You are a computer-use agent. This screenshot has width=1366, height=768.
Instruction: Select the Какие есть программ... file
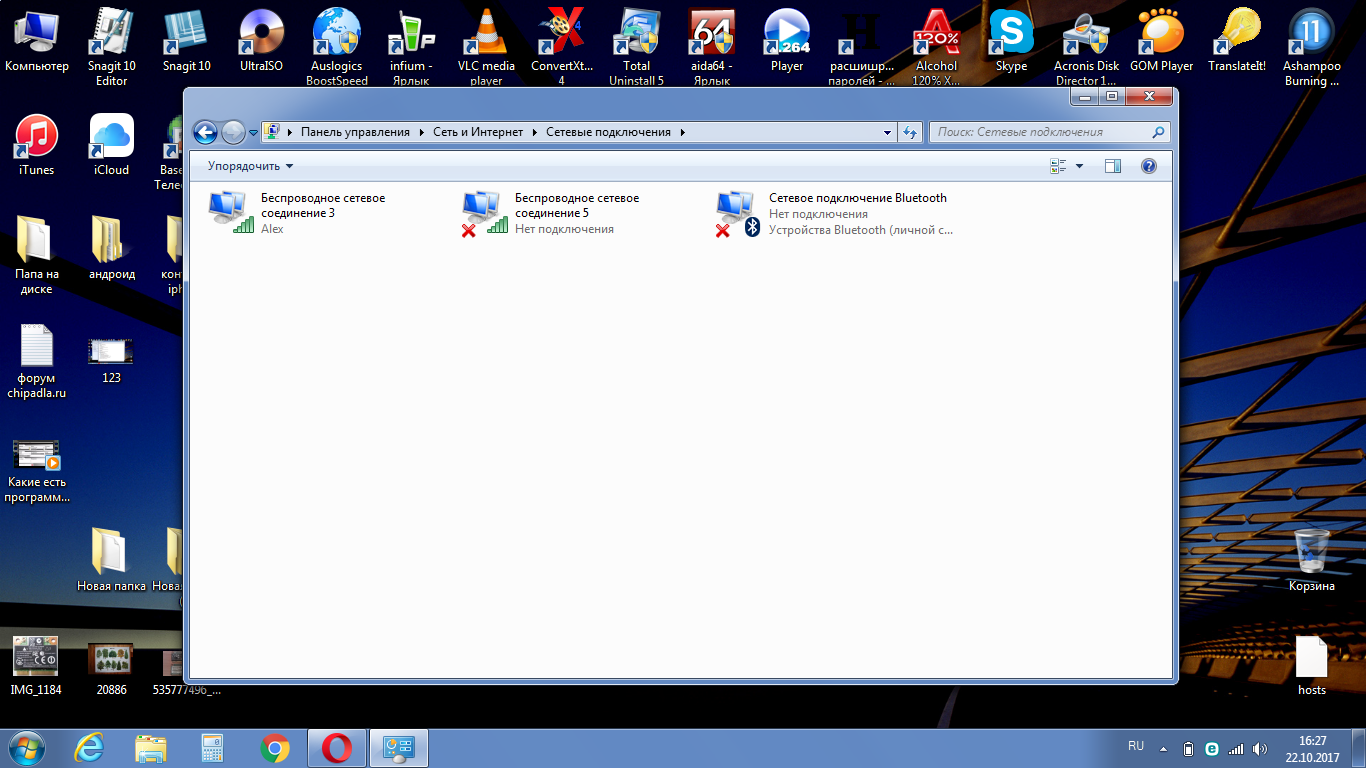pos(37,470)
